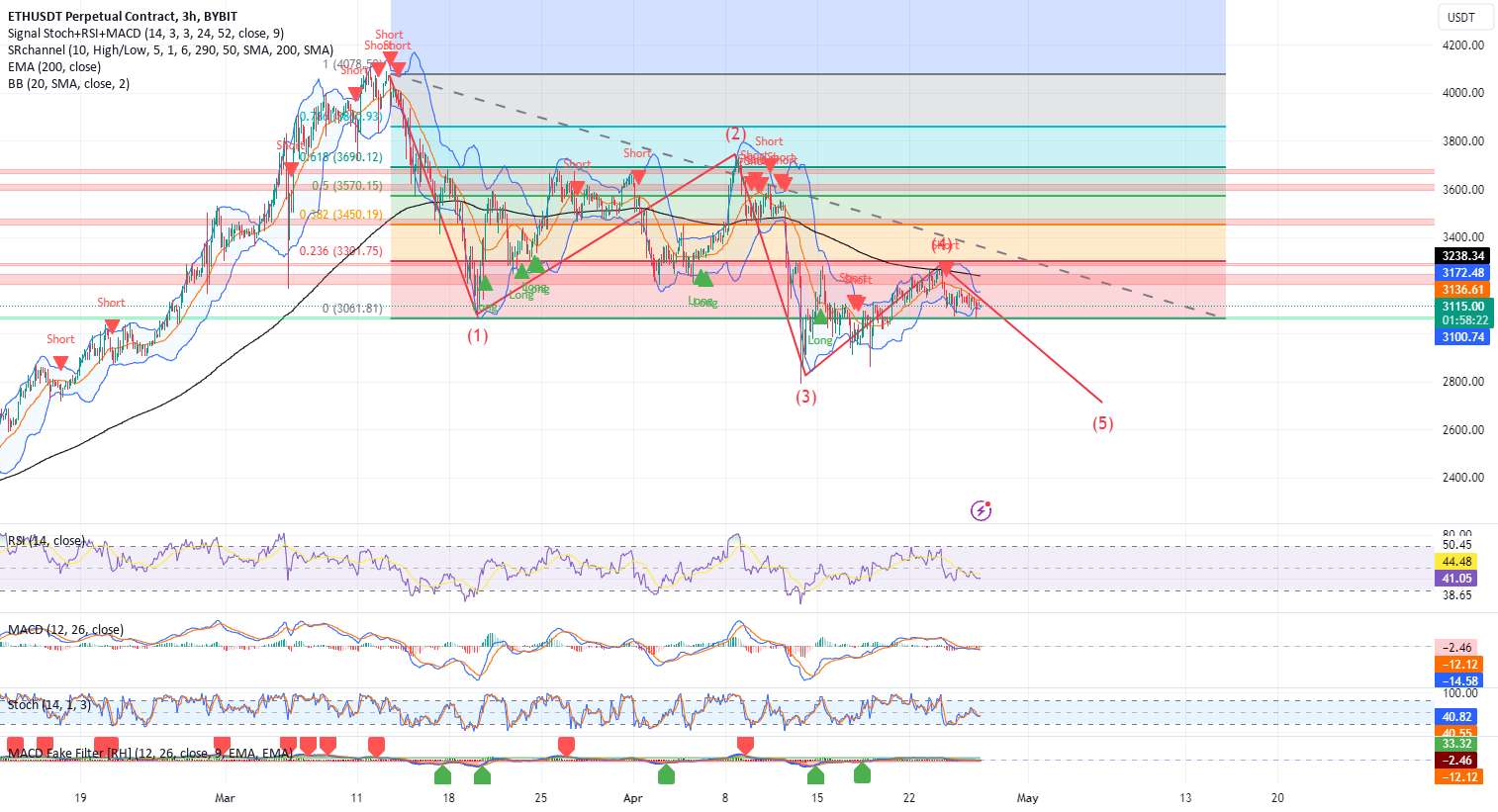This screenshot has width=1498, height=812.
Task: Click the MACD (12, 26, close) pane label
Action: (65, 630)
